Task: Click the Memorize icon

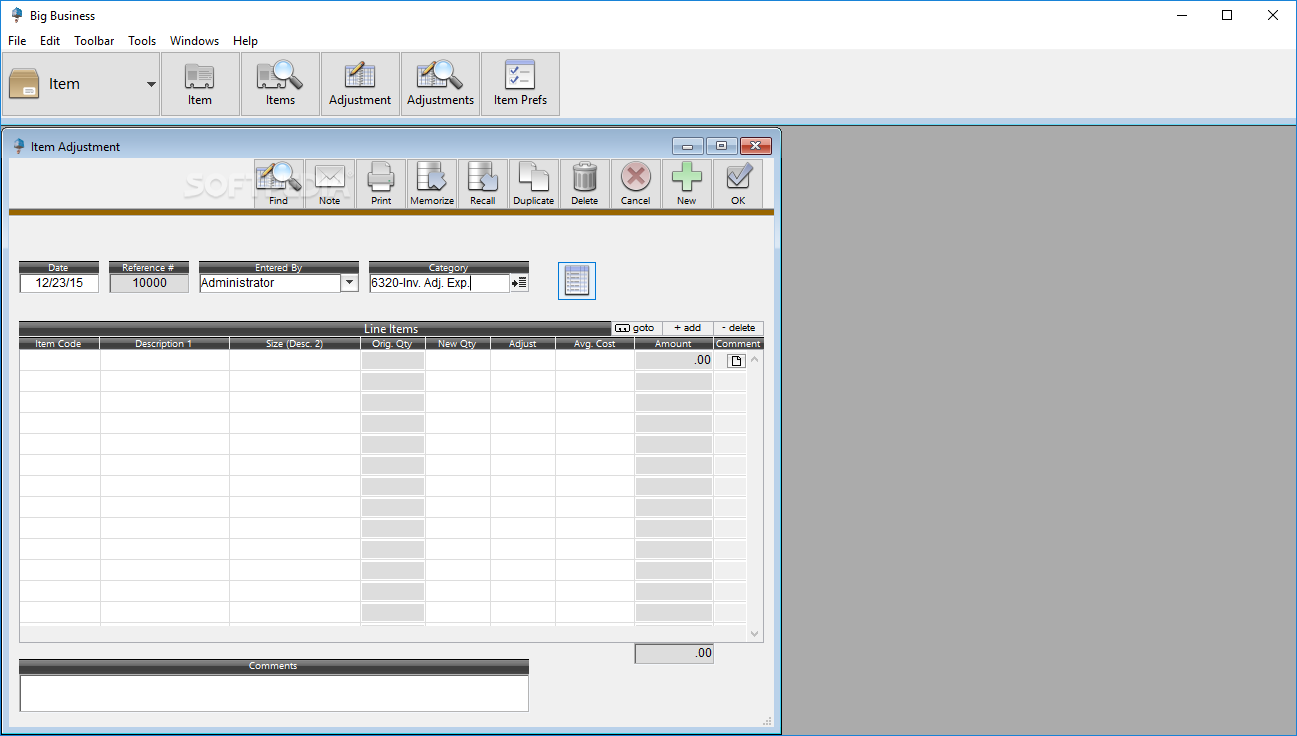Action: (x=432, y=184)
